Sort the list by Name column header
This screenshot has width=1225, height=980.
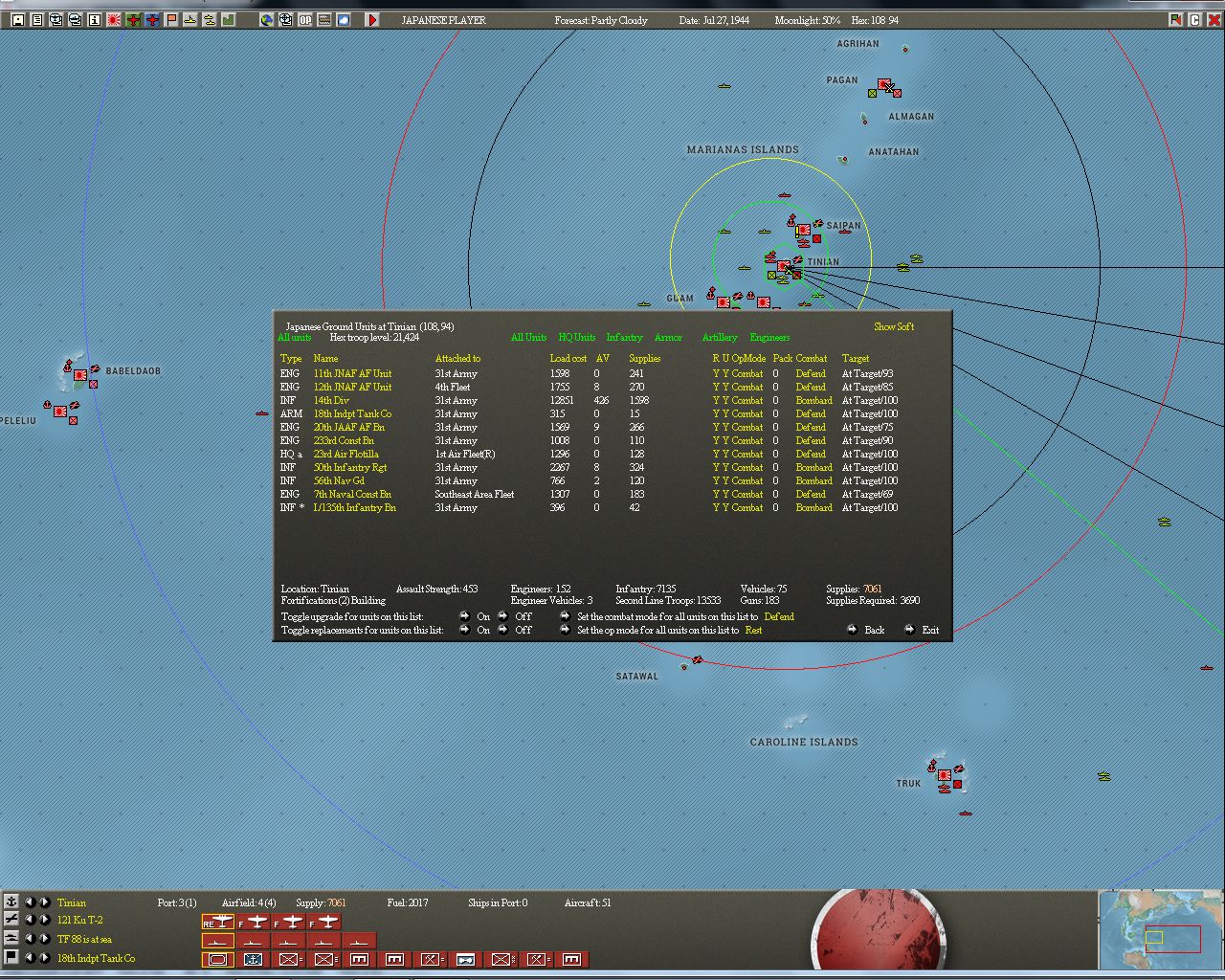325,358
